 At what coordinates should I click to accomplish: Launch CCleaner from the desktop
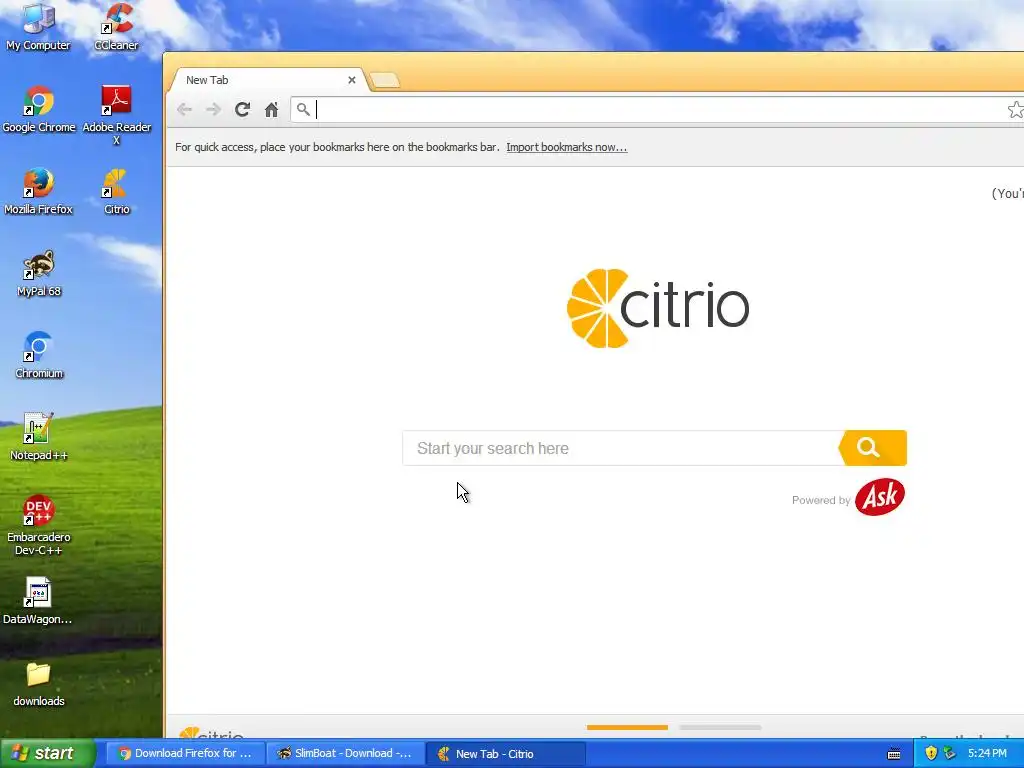click(x=116, y=26)
